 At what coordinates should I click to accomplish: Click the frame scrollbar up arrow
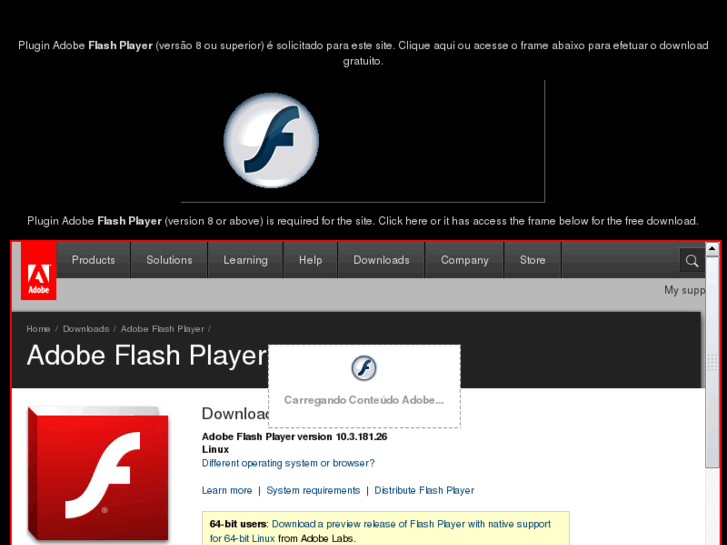[x=712, y=249]
